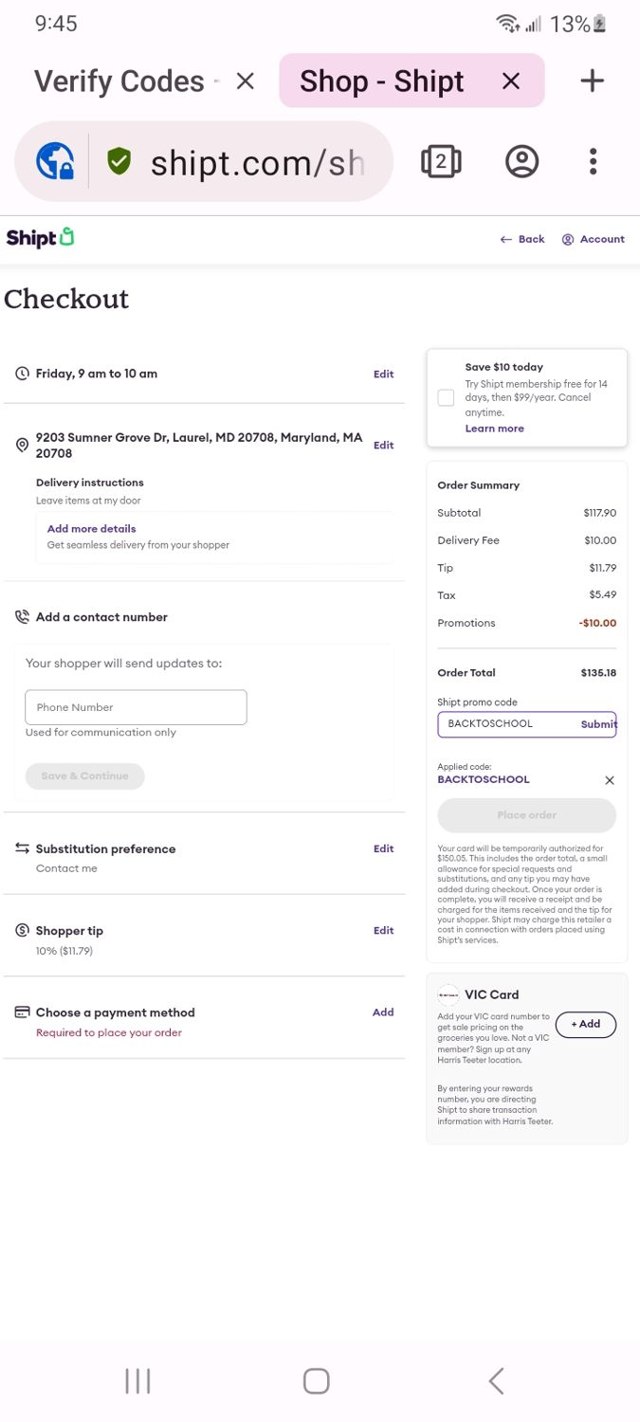Submit the Shipt promo code
Image resolution: width=640 pixels, height=1422 pixels.
598,724
